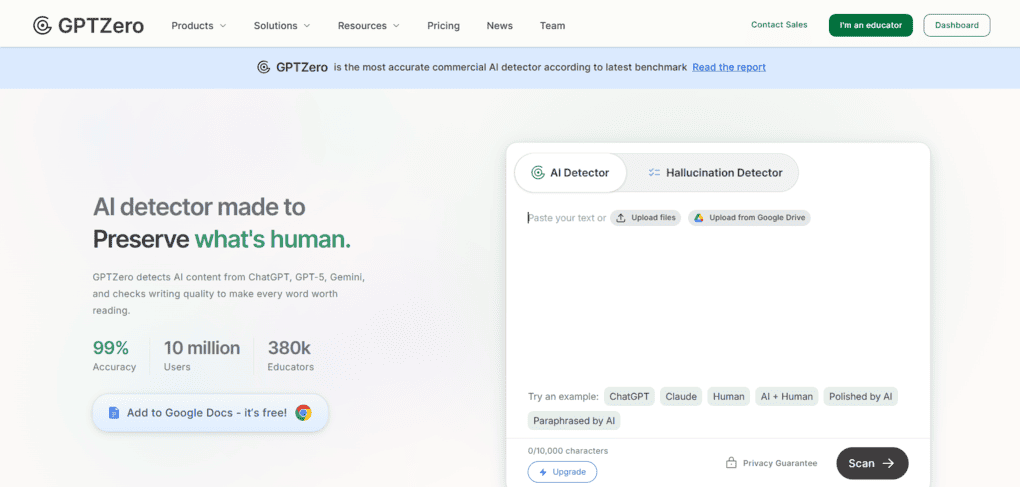
Task: Try the Claude example
Action: [x=680, y=397]
